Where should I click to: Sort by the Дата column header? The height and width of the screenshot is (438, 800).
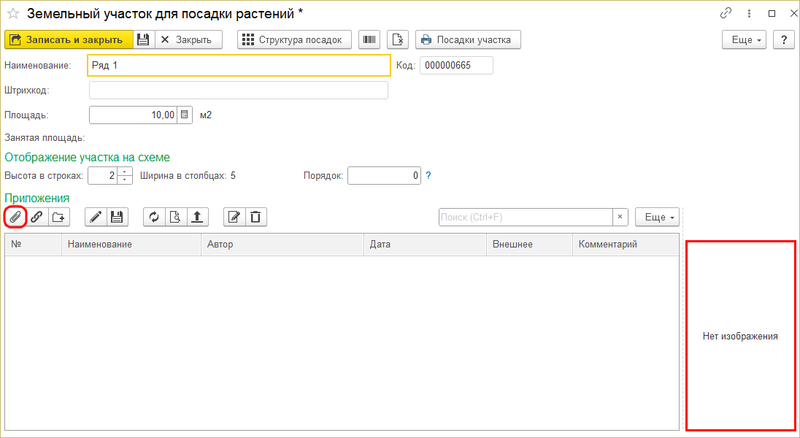425,245
